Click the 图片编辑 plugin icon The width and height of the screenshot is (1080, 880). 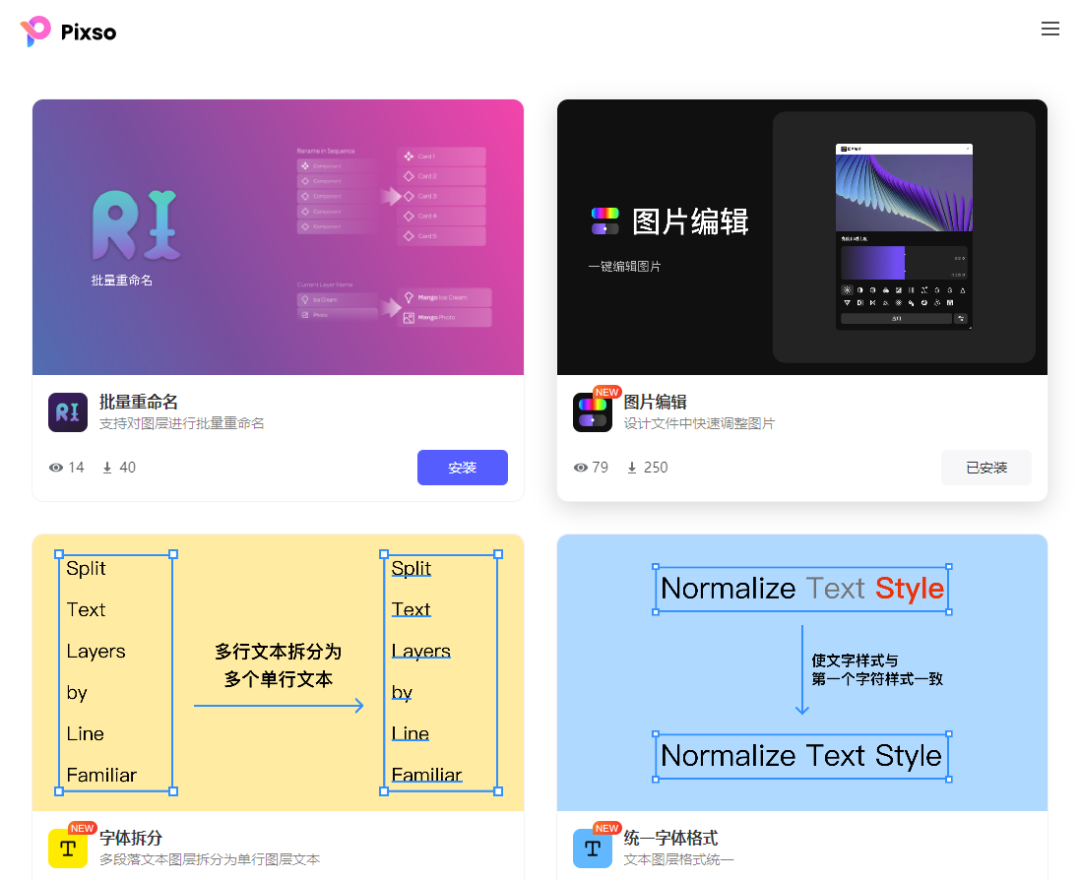click(x=592, y=412)
